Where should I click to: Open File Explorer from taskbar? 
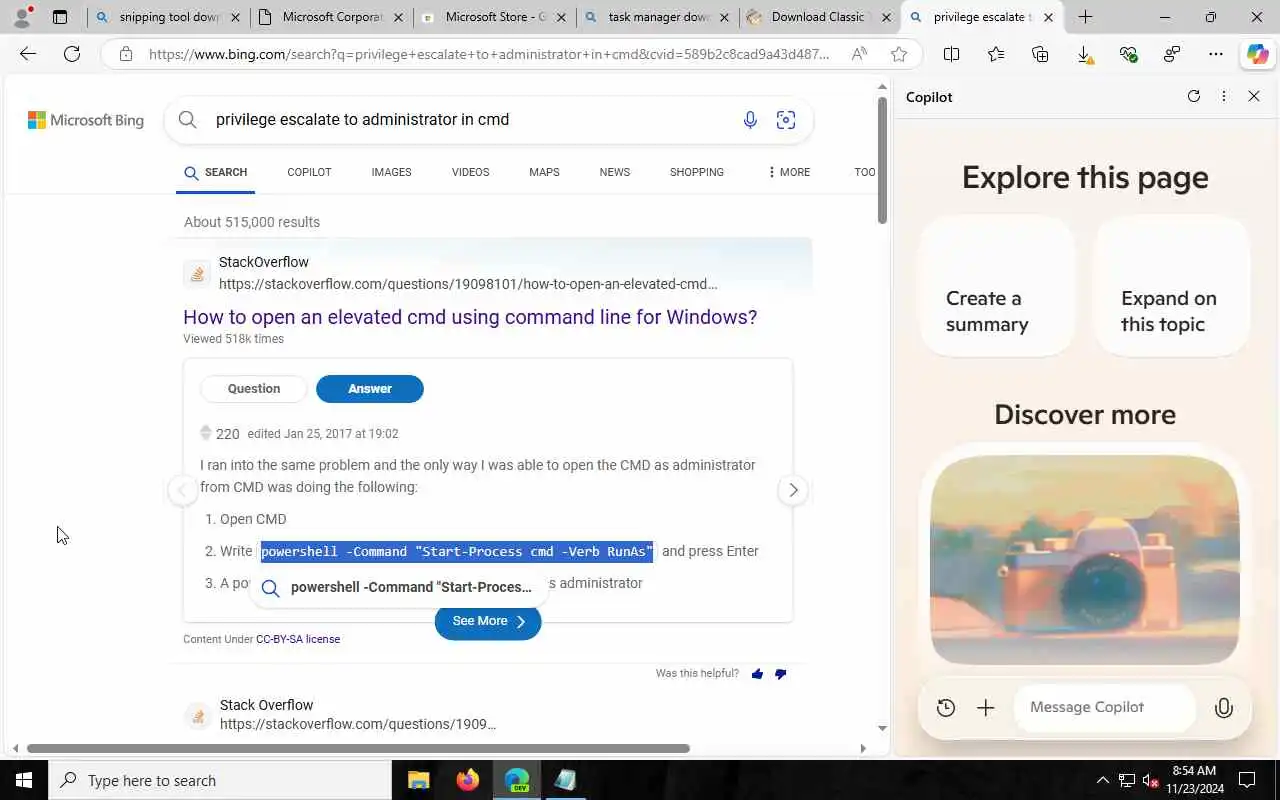tap(418, 780)
